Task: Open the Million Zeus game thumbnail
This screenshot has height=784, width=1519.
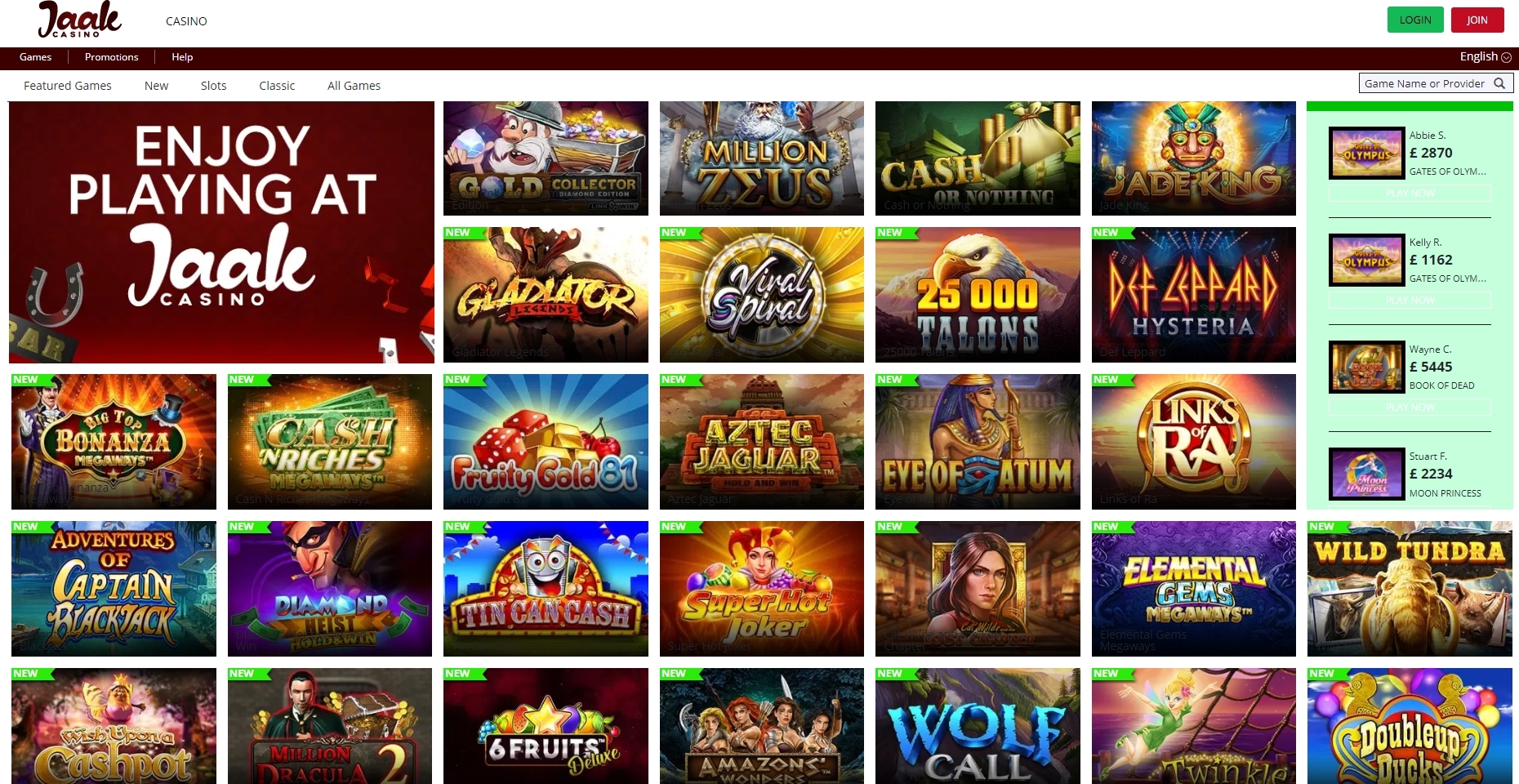Action: (762, 158)
